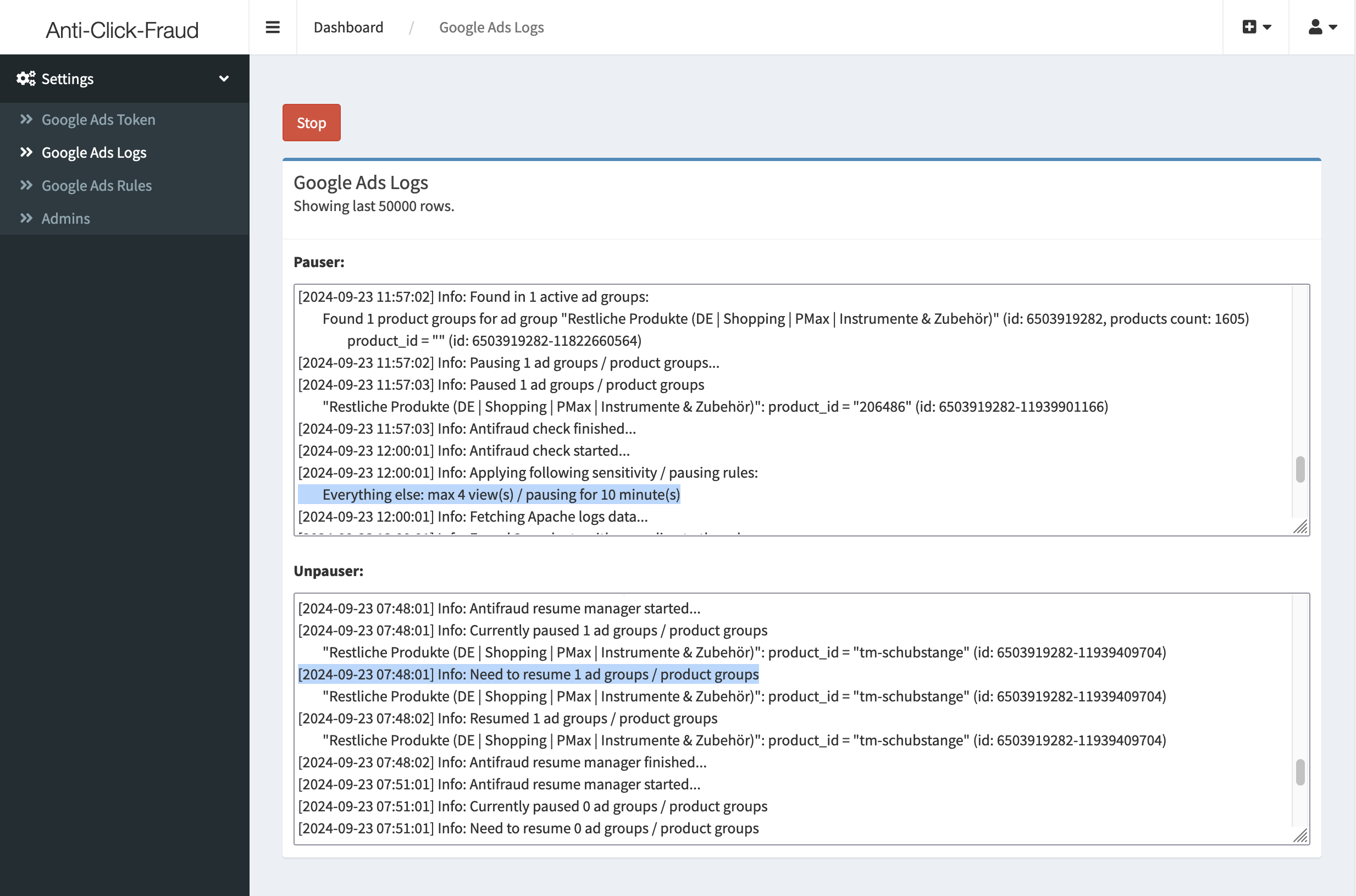Click the Anti-Click-Fraud logo

click(122, 30)
